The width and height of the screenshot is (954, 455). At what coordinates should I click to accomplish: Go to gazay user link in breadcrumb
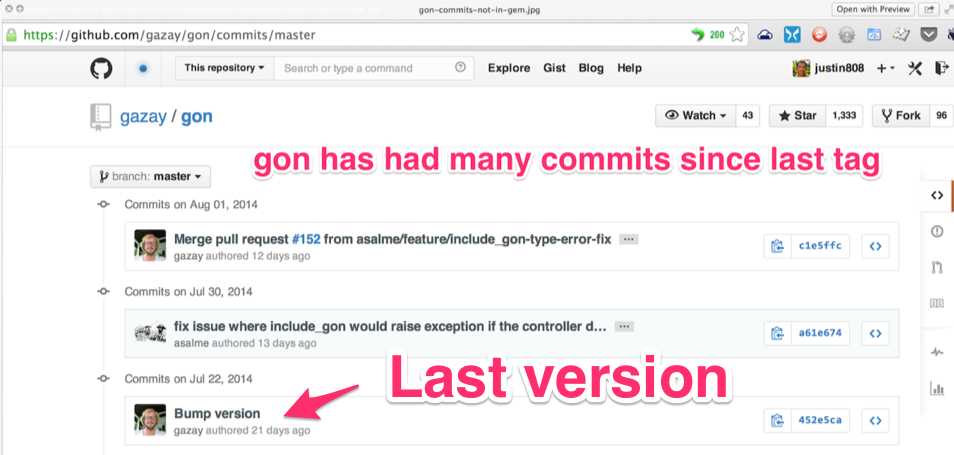[143, 116]
